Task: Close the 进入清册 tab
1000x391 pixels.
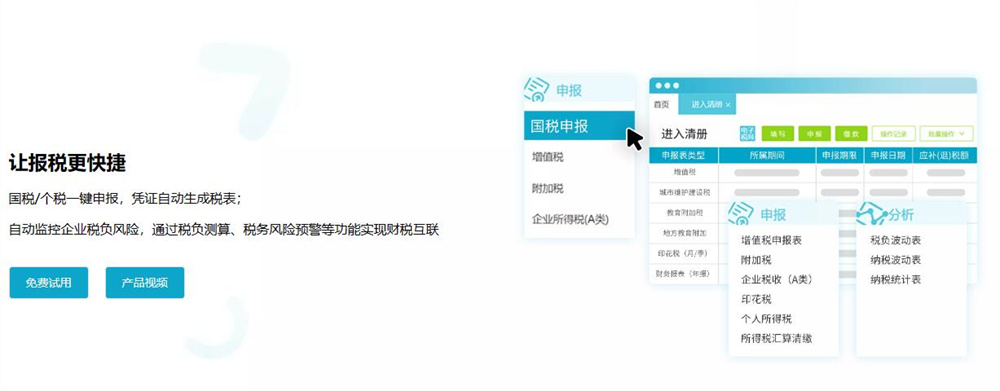Action: [x=728, y=105]
